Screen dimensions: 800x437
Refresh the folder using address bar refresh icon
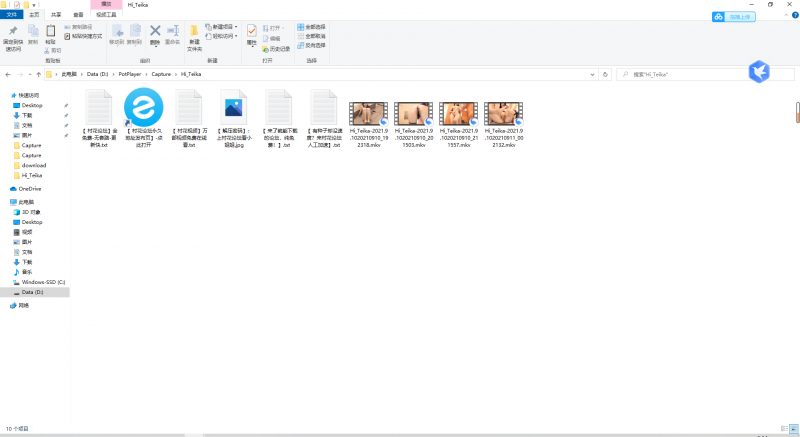tap(607, 74)
